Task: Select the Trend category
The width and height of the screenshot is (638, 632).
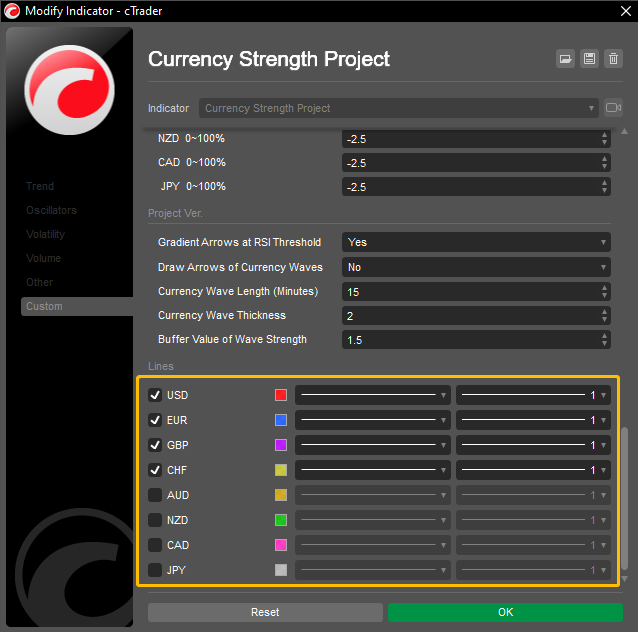Action: [x=40, y=186]
